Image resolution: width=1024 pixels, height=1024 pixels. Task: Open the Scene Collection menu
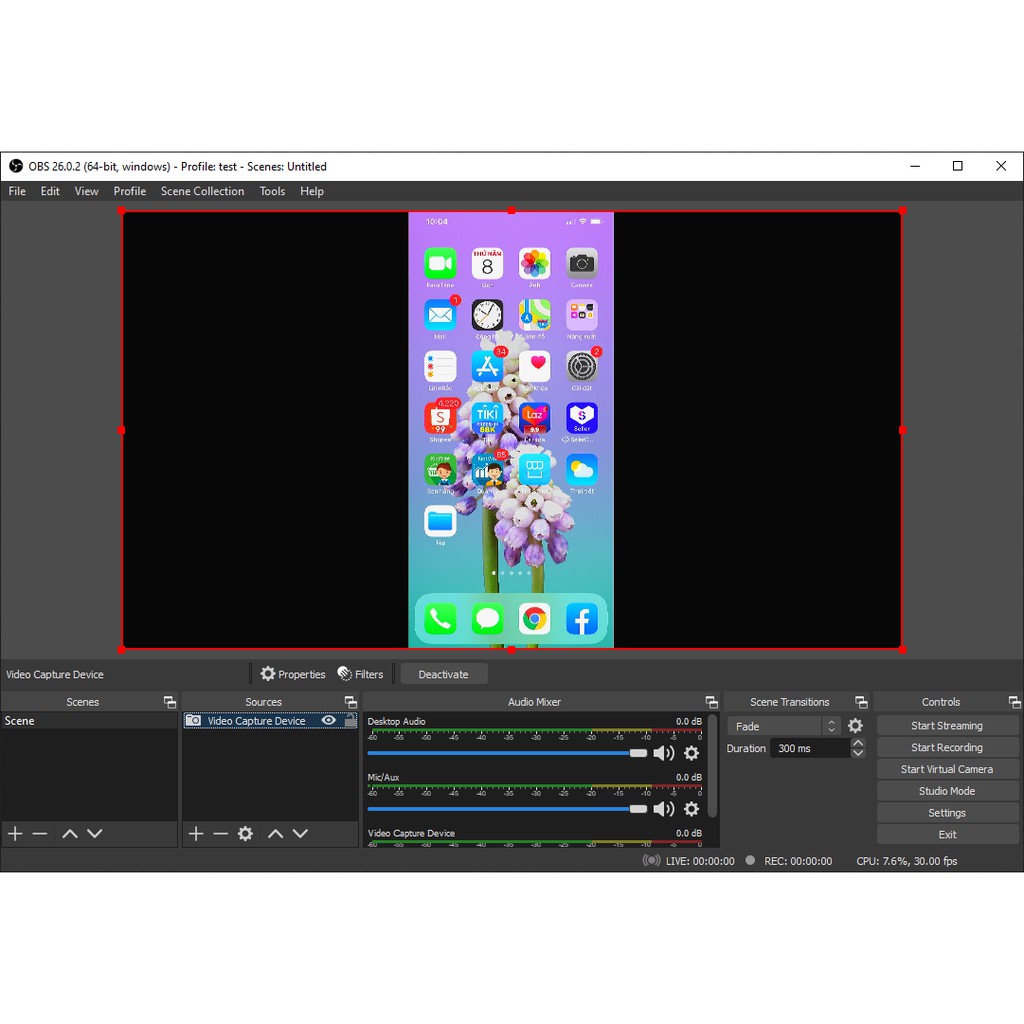(x=202, y=191)
